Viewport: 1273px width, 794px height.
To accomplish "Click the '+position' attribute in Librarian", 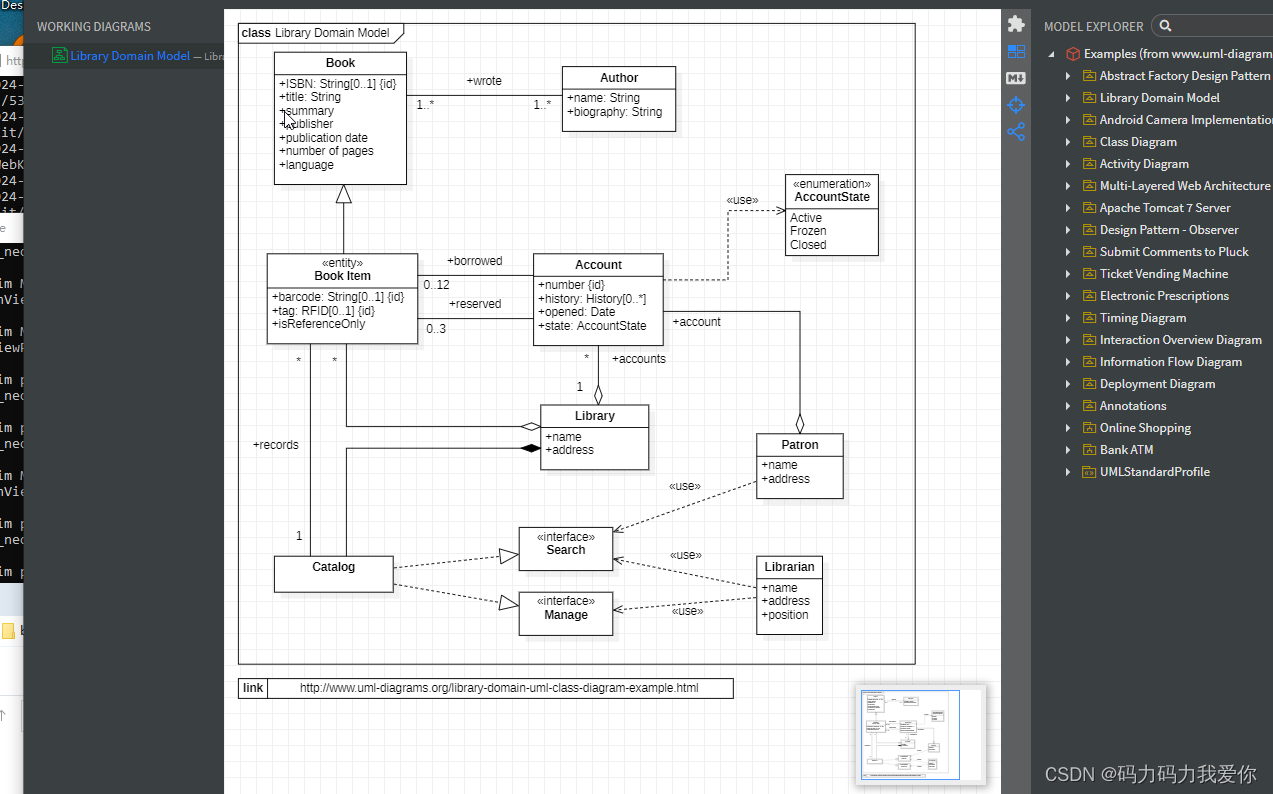I will pyautogui.click(x=785, y=615).
